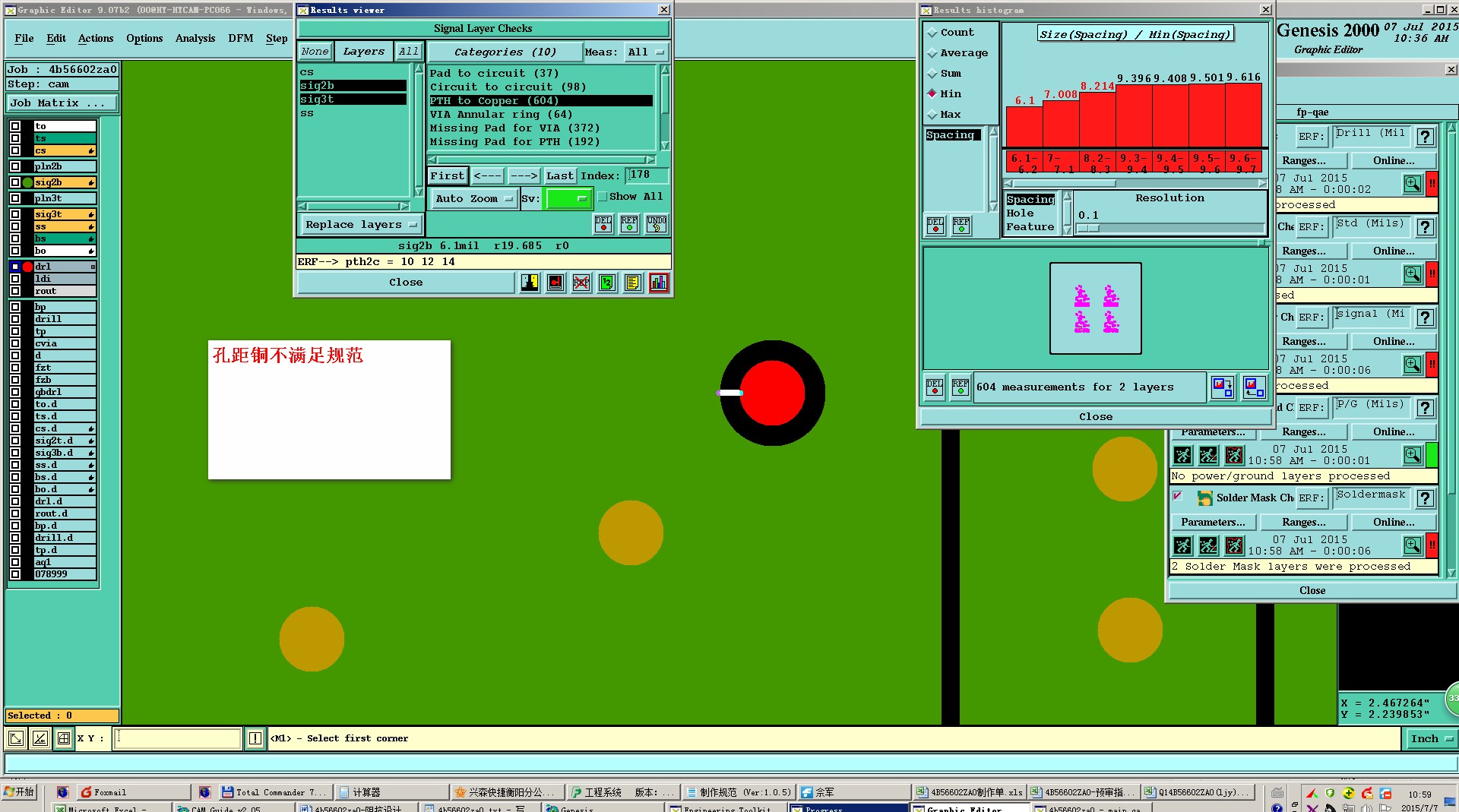The width and height of the screenshot is (1459, 812).
Task: Click the grid snap icon in the bottom-left toolbar
Action: [65, 738]
